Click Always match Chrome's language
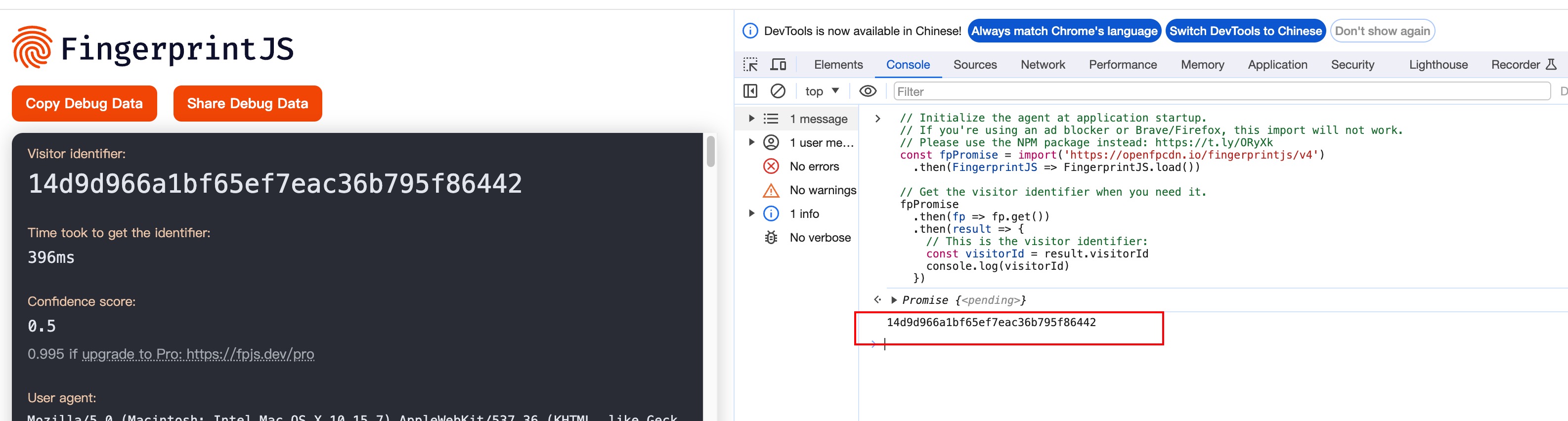The height and width of the screenshot is (421, 1568). (x=1064, y=31)
